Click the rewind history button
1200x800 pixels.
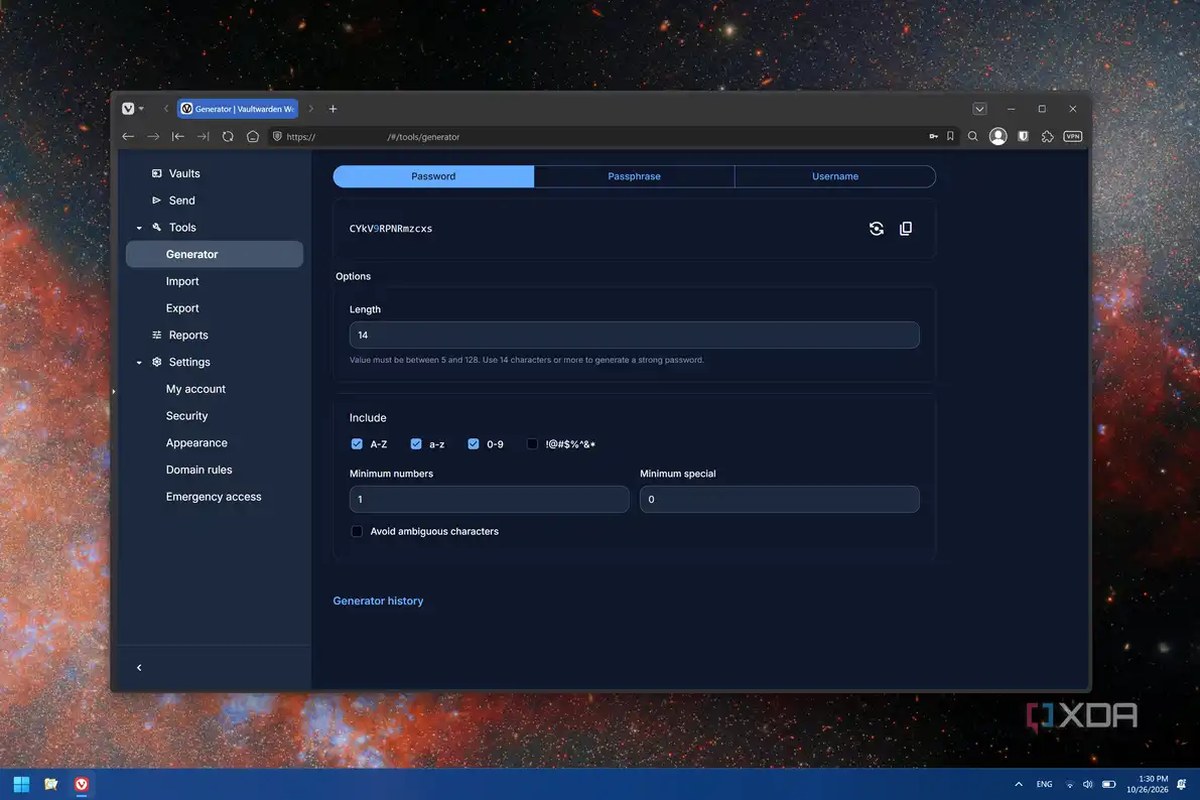coord(178,136)
